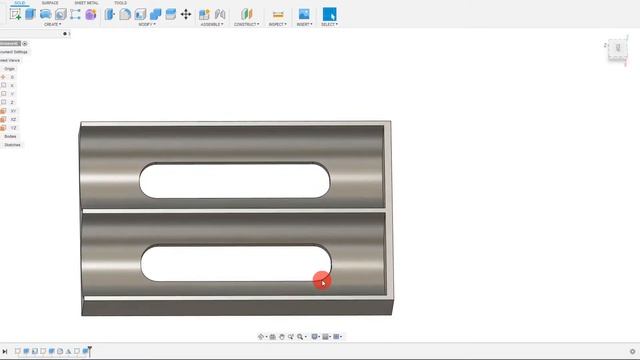Select the Origin folder in browser
The image size is (640, 360).
tap(9, 69)
